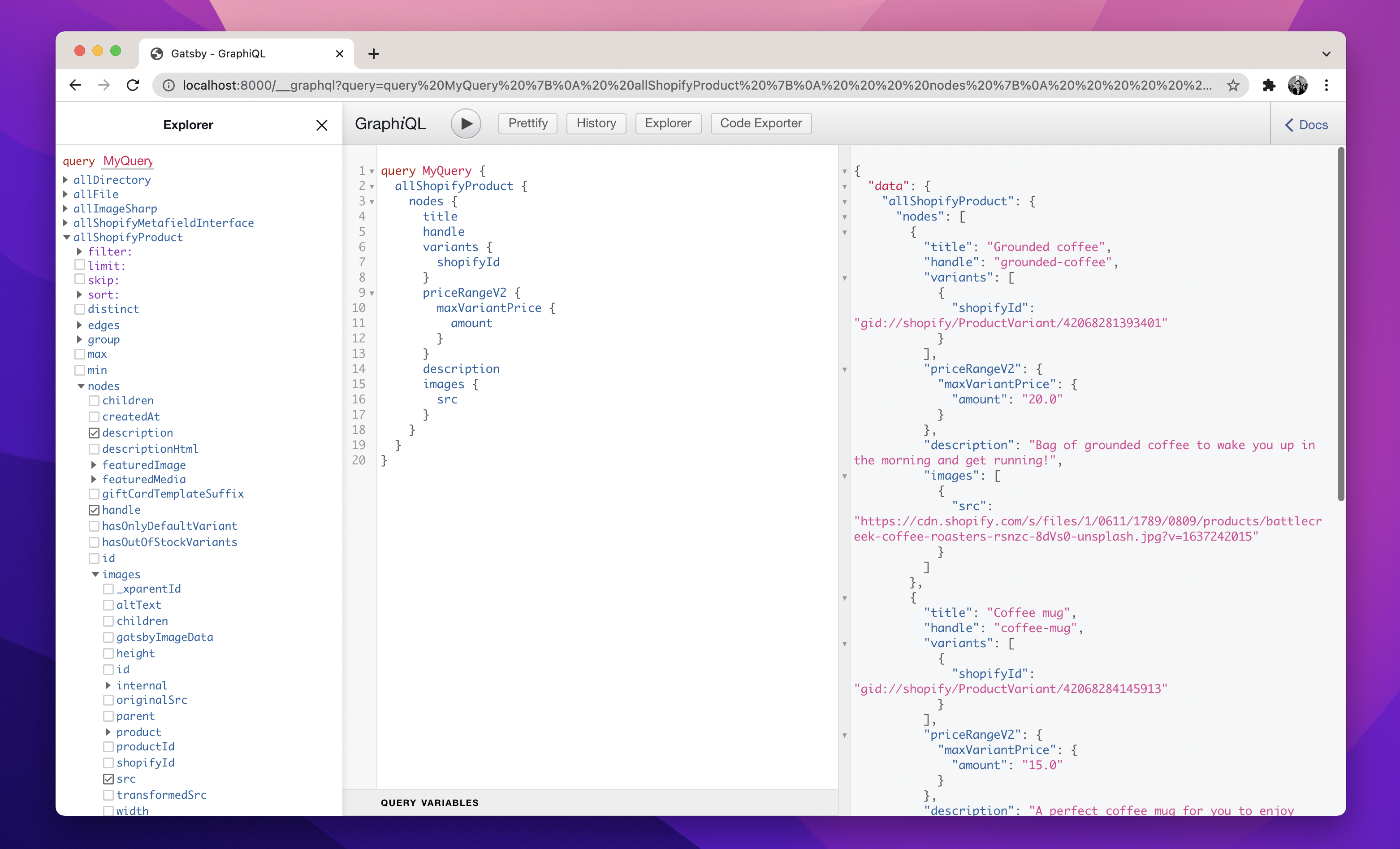Open the Docs panel
The width and height of the screenshot is (1400, 849).
coord(1306,125)
